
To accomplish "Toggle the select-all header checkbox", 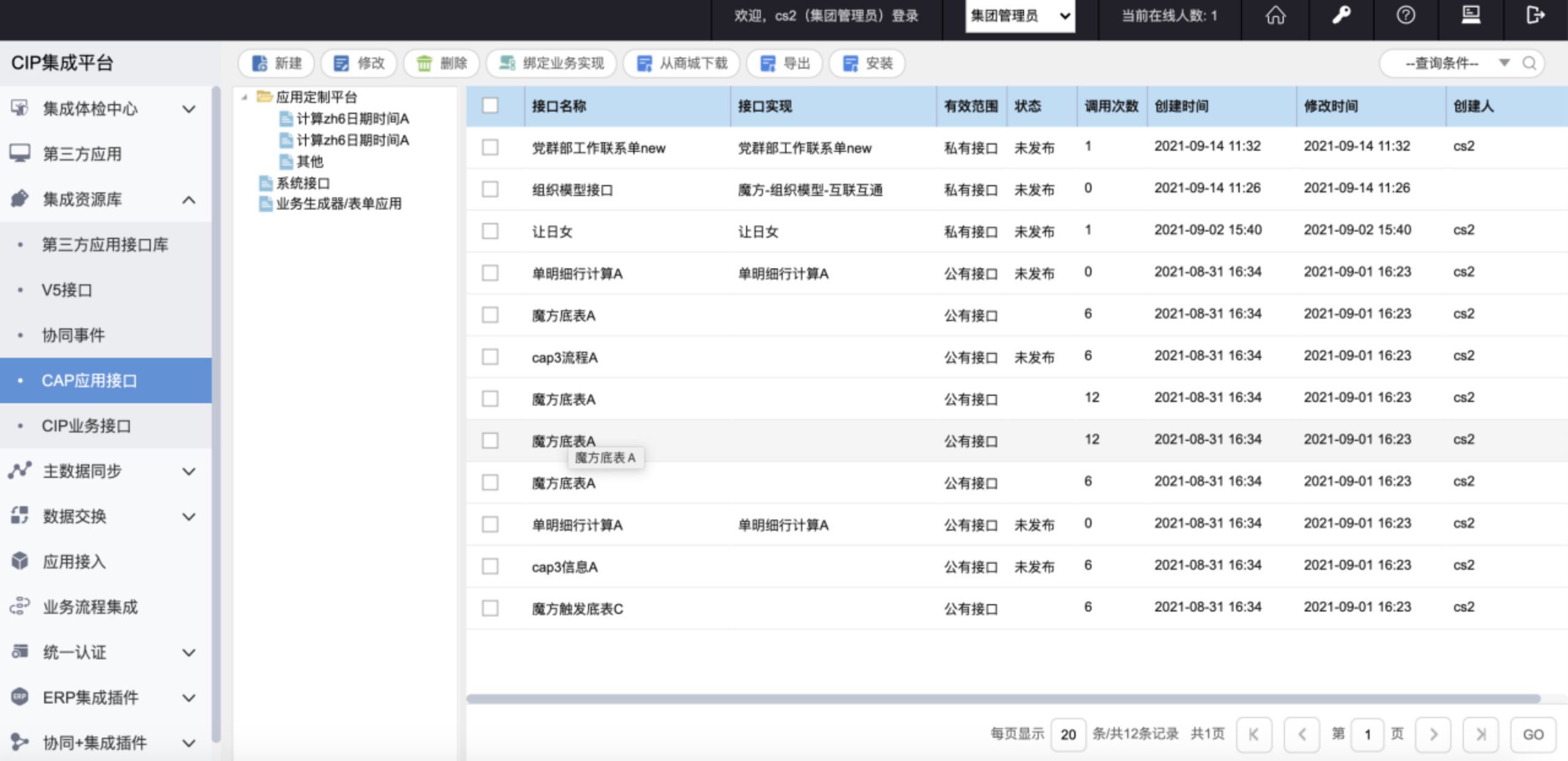I will [490, 106].
